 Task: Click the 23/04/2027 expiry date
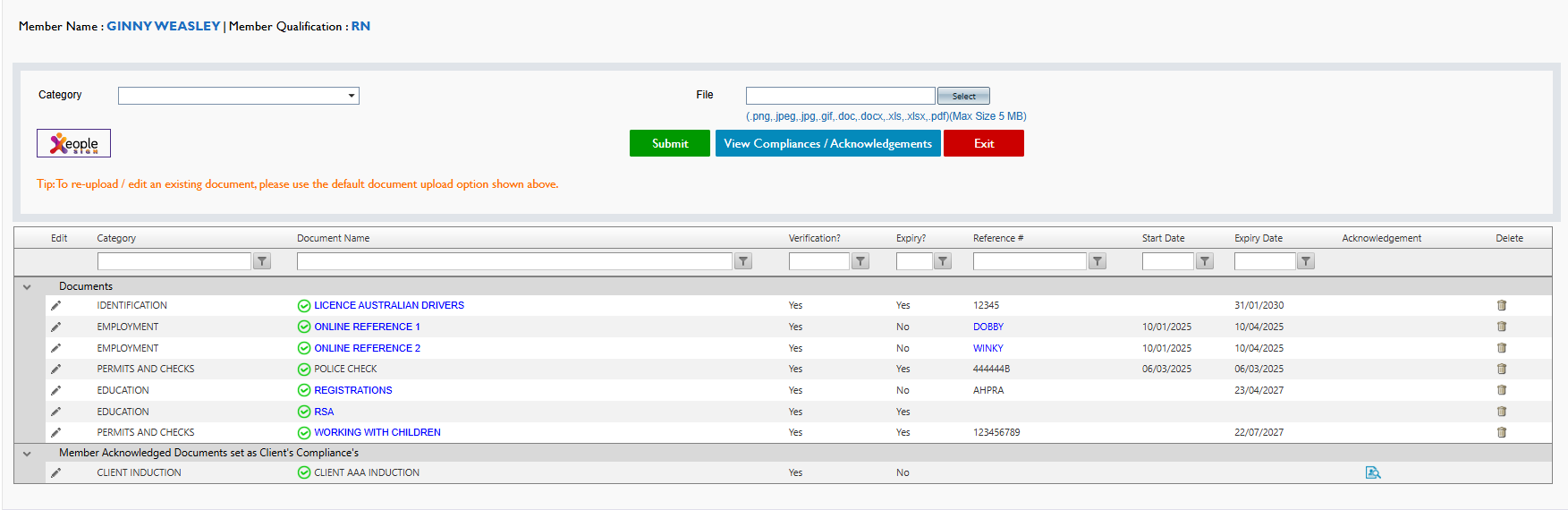pyautogui.click(x=1259, y=390)
